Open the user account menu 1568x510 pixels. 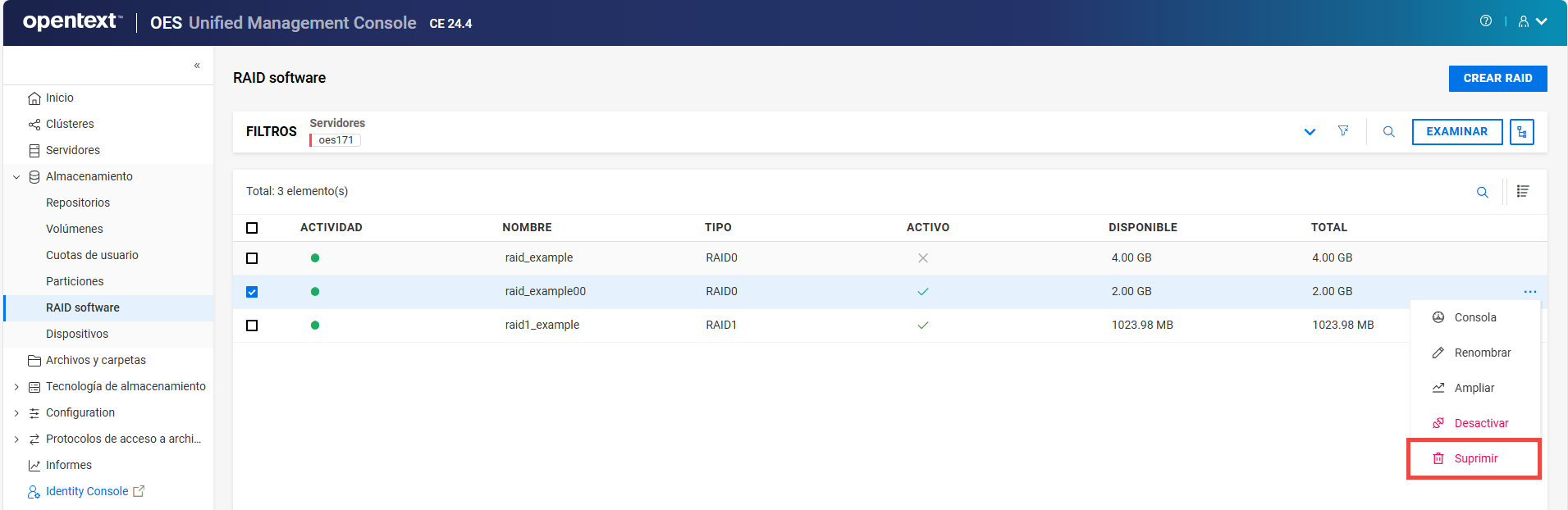[x=1532, y=22]
